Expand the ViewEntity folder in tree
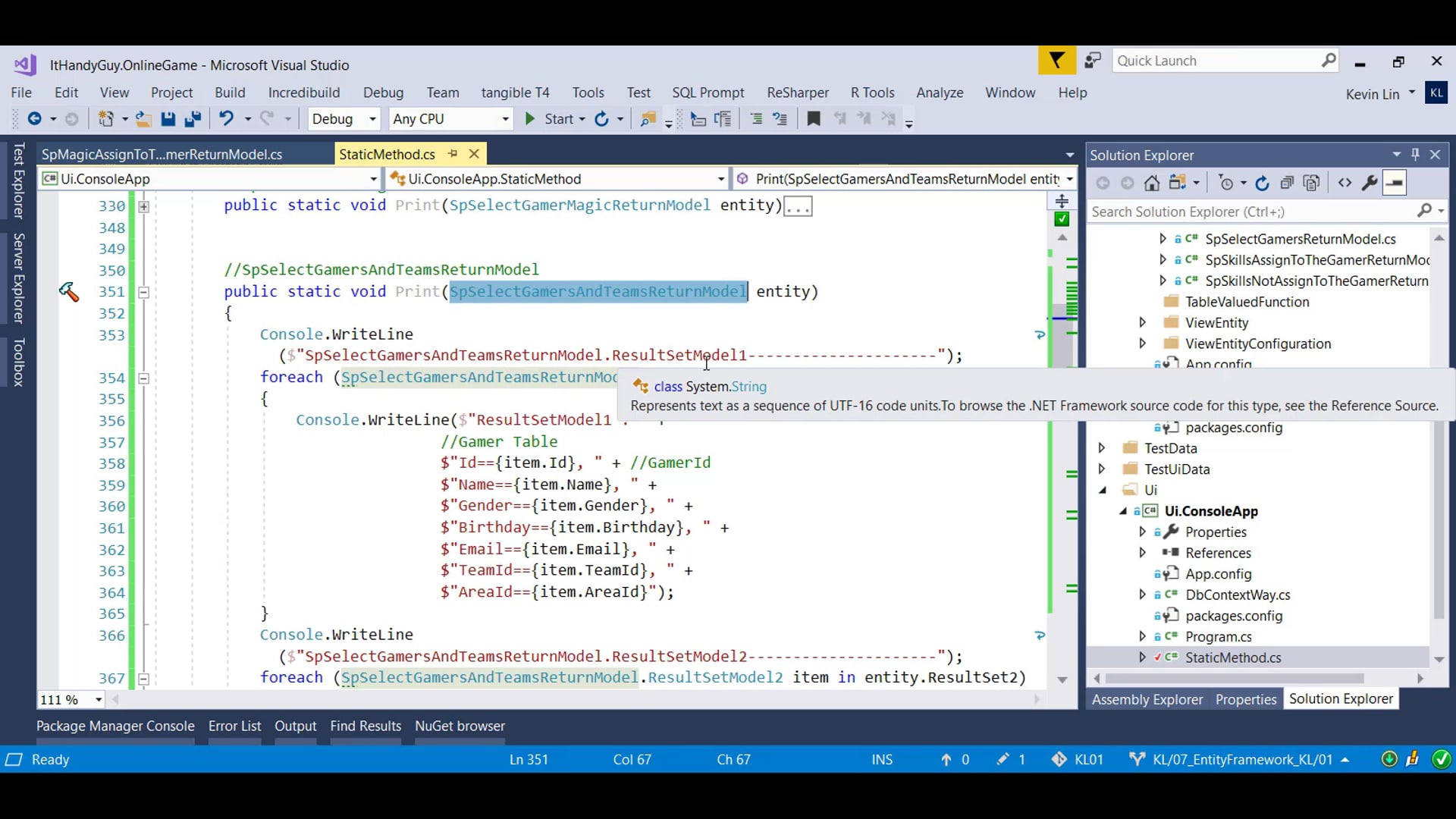The image size is (1456, 819). (x=1143, y=323)
